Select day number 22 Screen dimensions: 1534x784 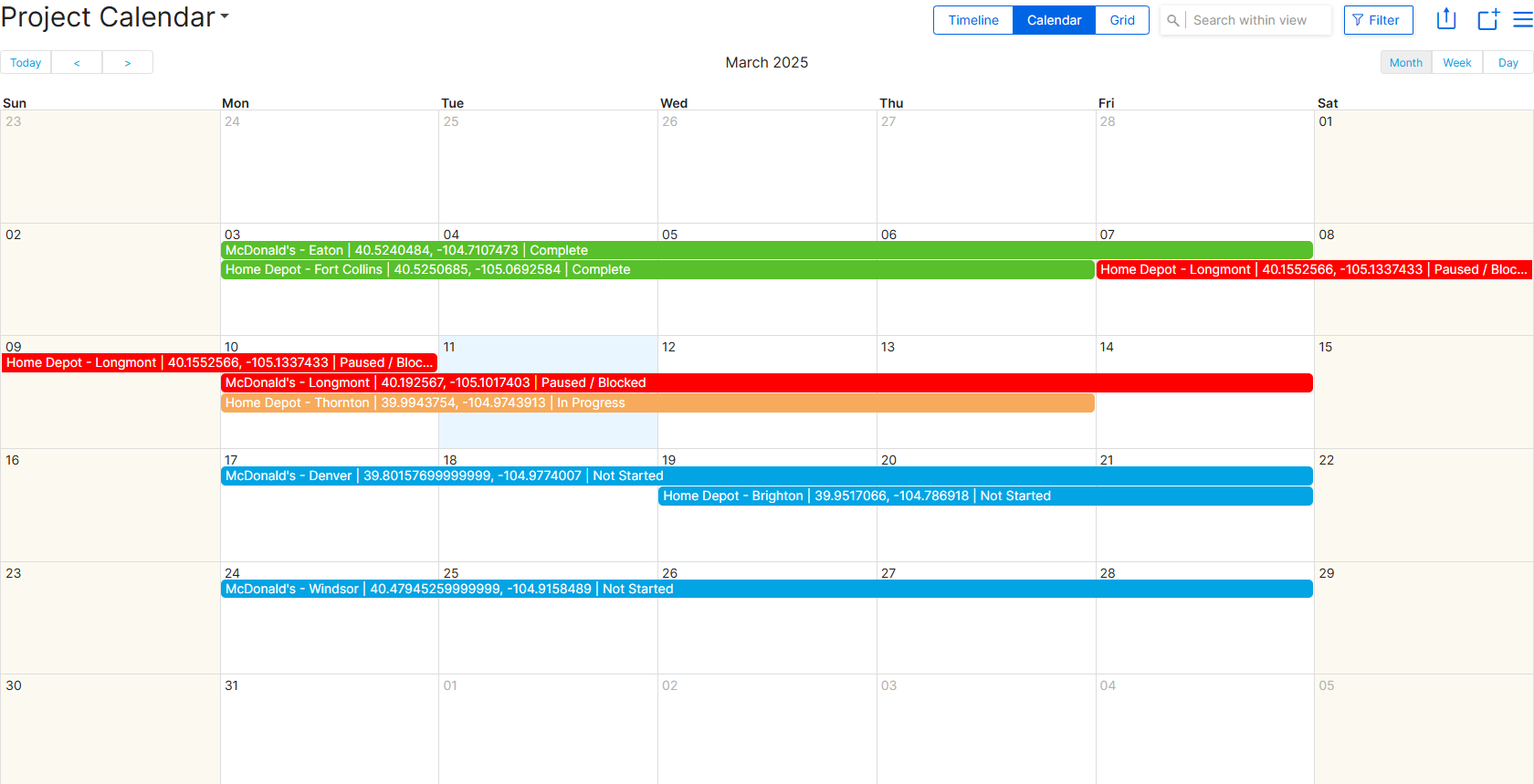[1327, 460]
